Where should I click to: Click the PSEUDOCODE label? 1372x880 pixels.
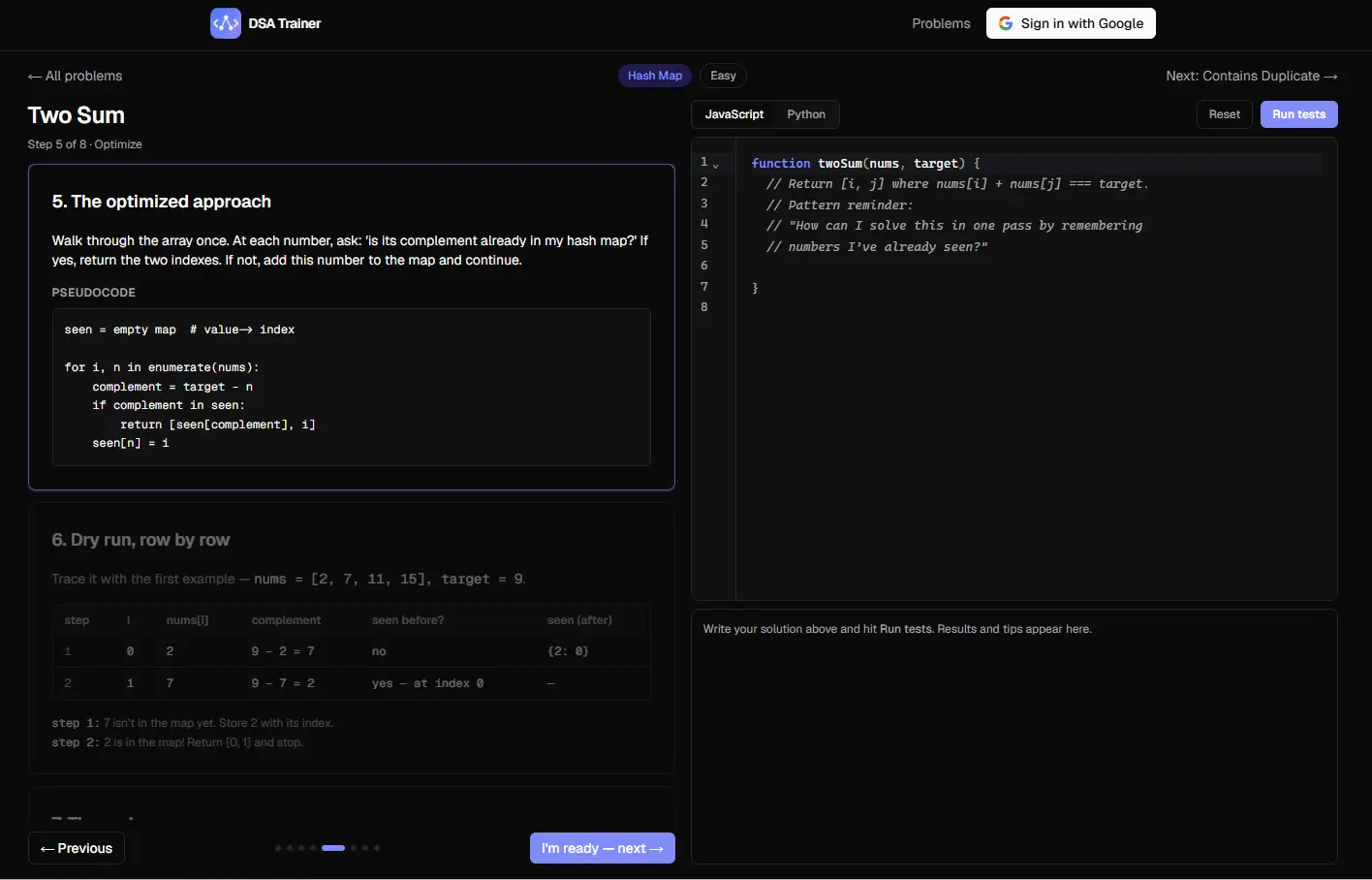point(94,293)
